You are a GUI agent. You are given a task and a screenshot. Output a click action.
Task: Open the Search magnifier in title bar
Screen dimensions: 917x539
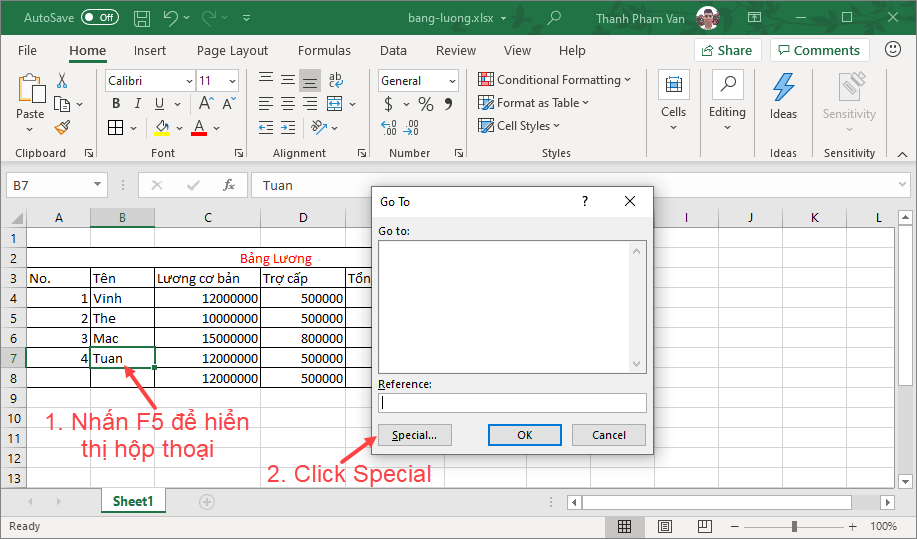(553, 18)
